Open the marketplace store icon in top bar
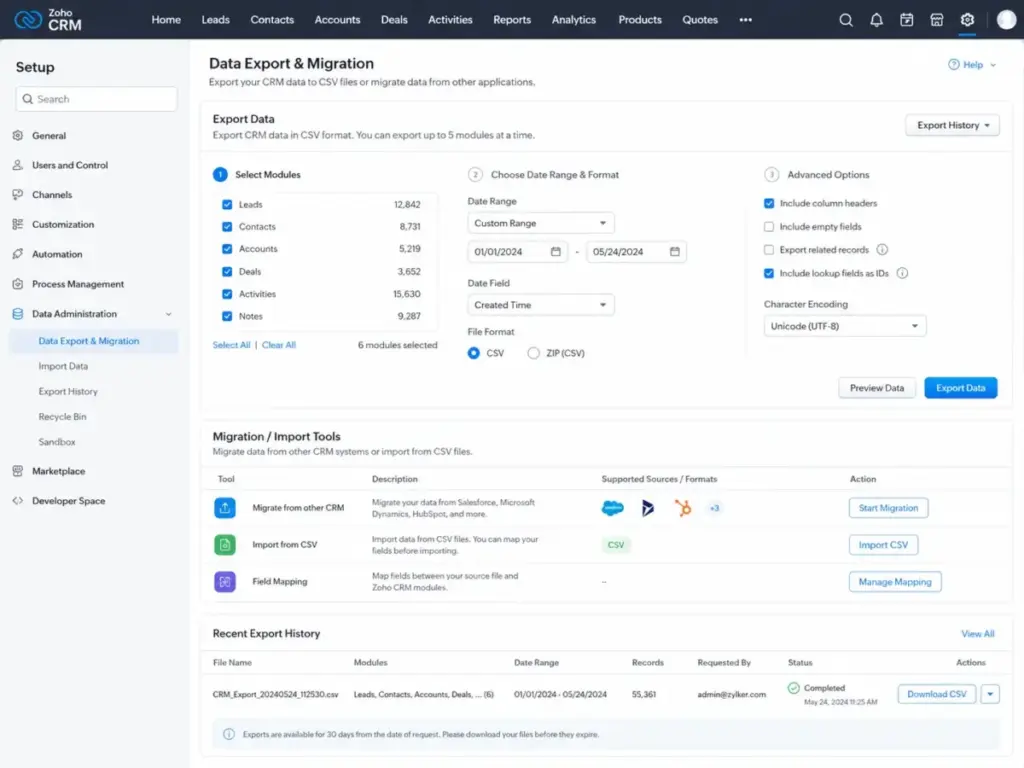The height and width of the screenshot is (768, 1024). (x=936, y=20)
